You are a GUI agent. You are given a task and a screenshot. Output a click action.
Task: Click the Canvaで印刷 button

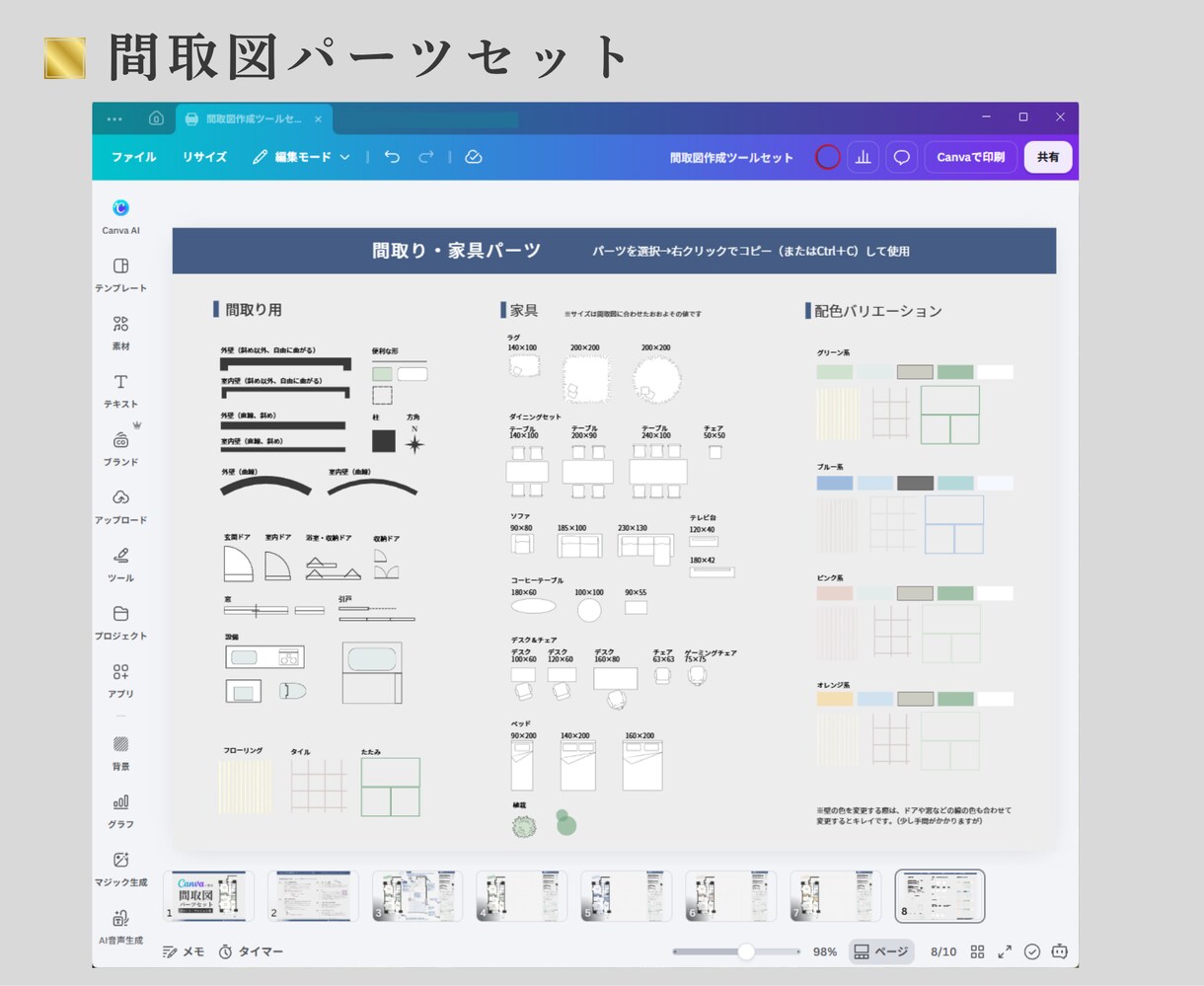(x=971, y=157)
